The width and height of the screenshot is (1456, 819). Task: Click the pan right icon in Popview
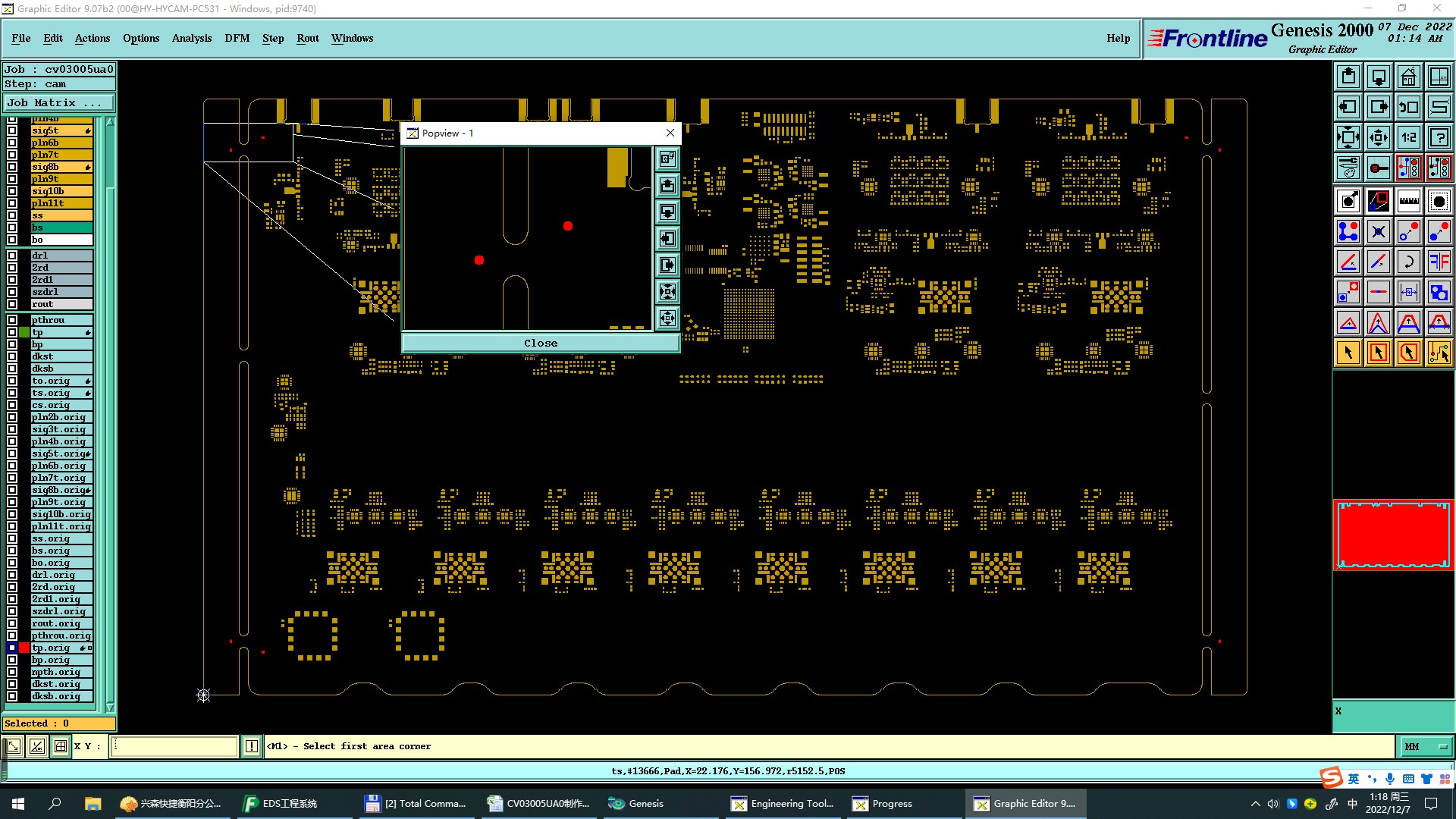click(x=667, y=265)
